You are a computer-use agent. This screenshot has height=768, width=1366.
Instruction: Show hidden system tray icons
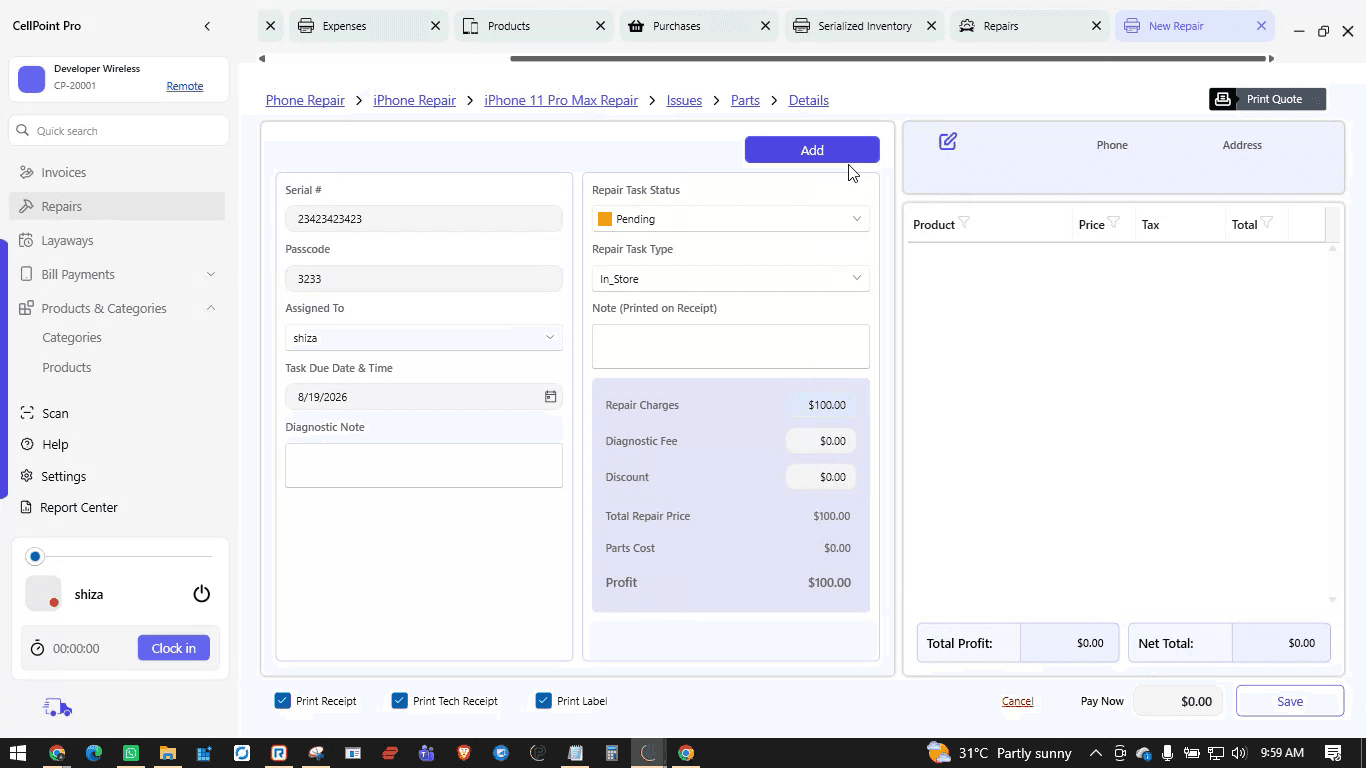(x=1096, y=753)
